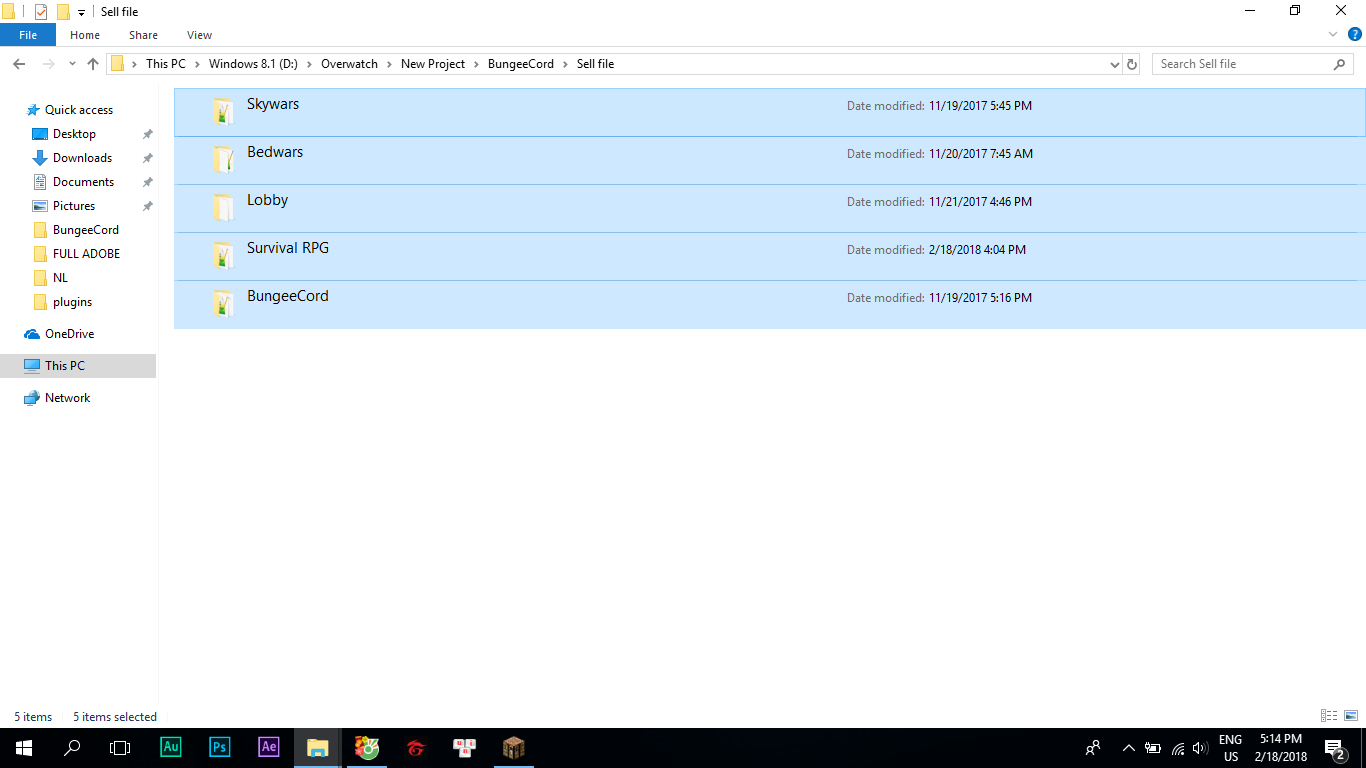Screen dimensions: 1366x768
Task: Refresh the Sell file folder view
Action: click(1132, 64)
